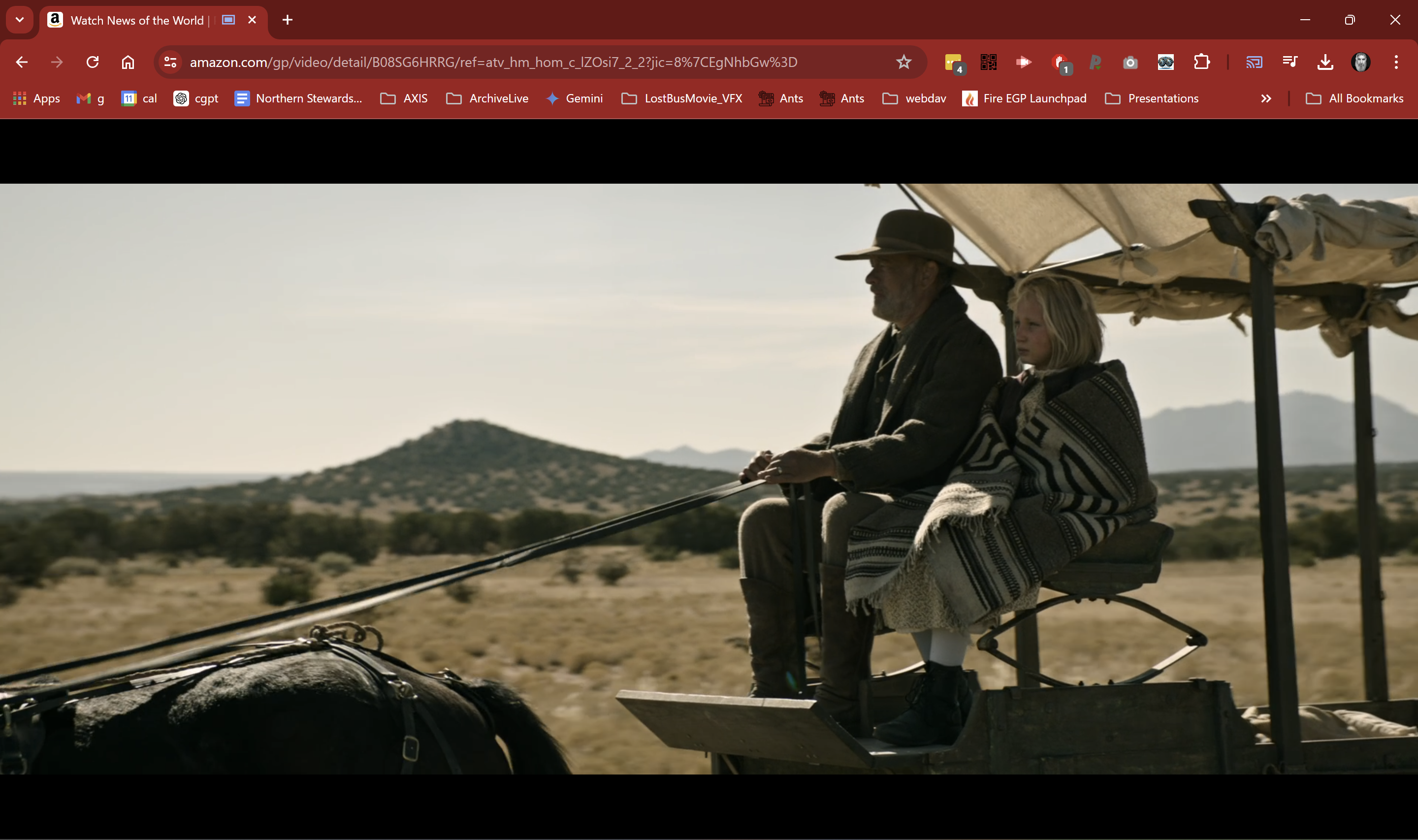
Task: Bookmark this page with the star icon
Action: (x=903, y=62)
